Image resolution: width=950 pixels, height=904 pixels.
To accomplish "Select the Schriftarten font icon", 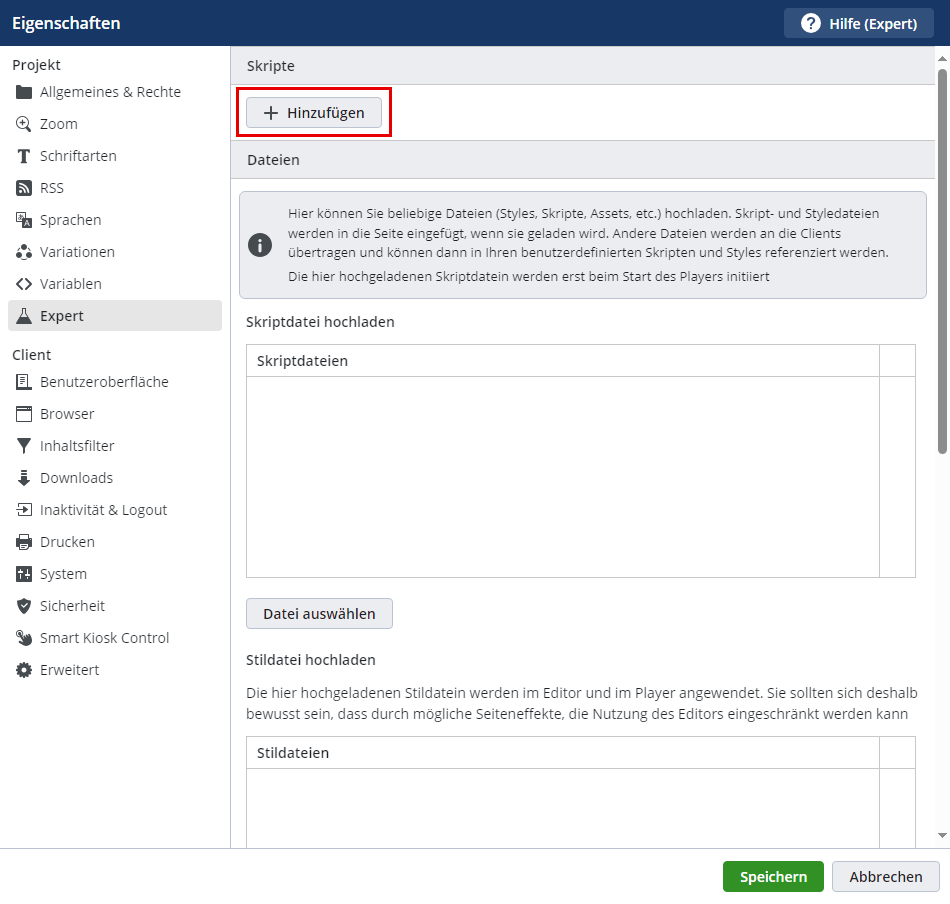I will (x=24, y=156).
